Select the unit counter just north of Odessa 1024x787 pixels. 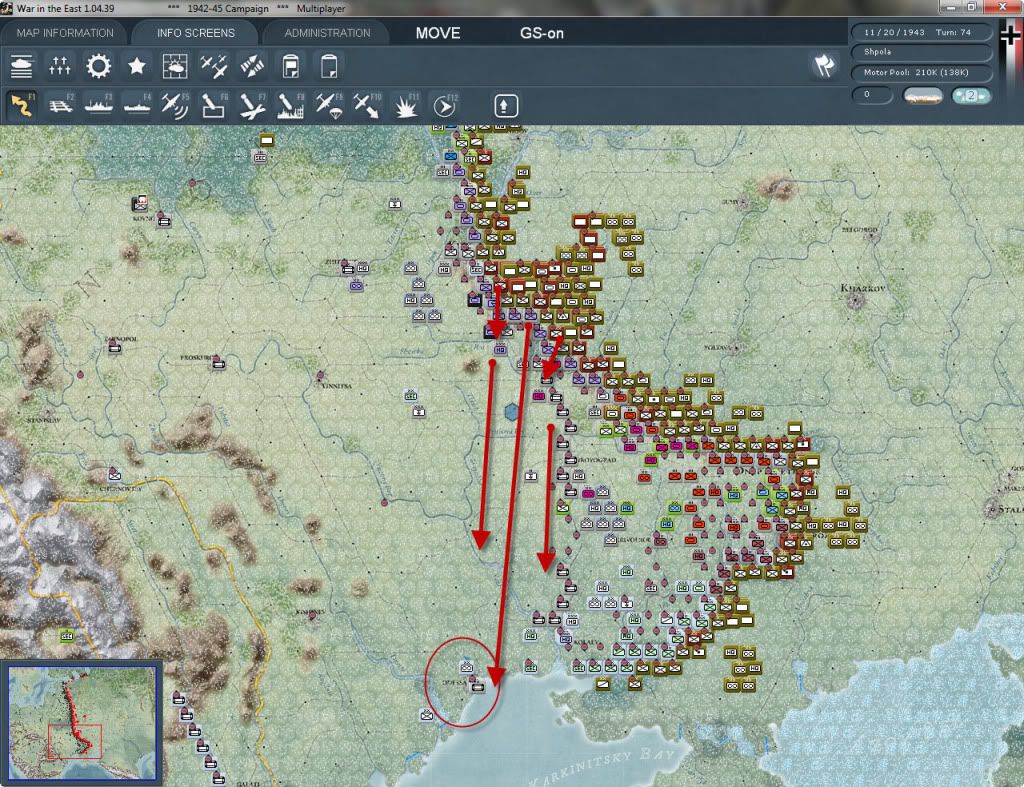(467, 667)
